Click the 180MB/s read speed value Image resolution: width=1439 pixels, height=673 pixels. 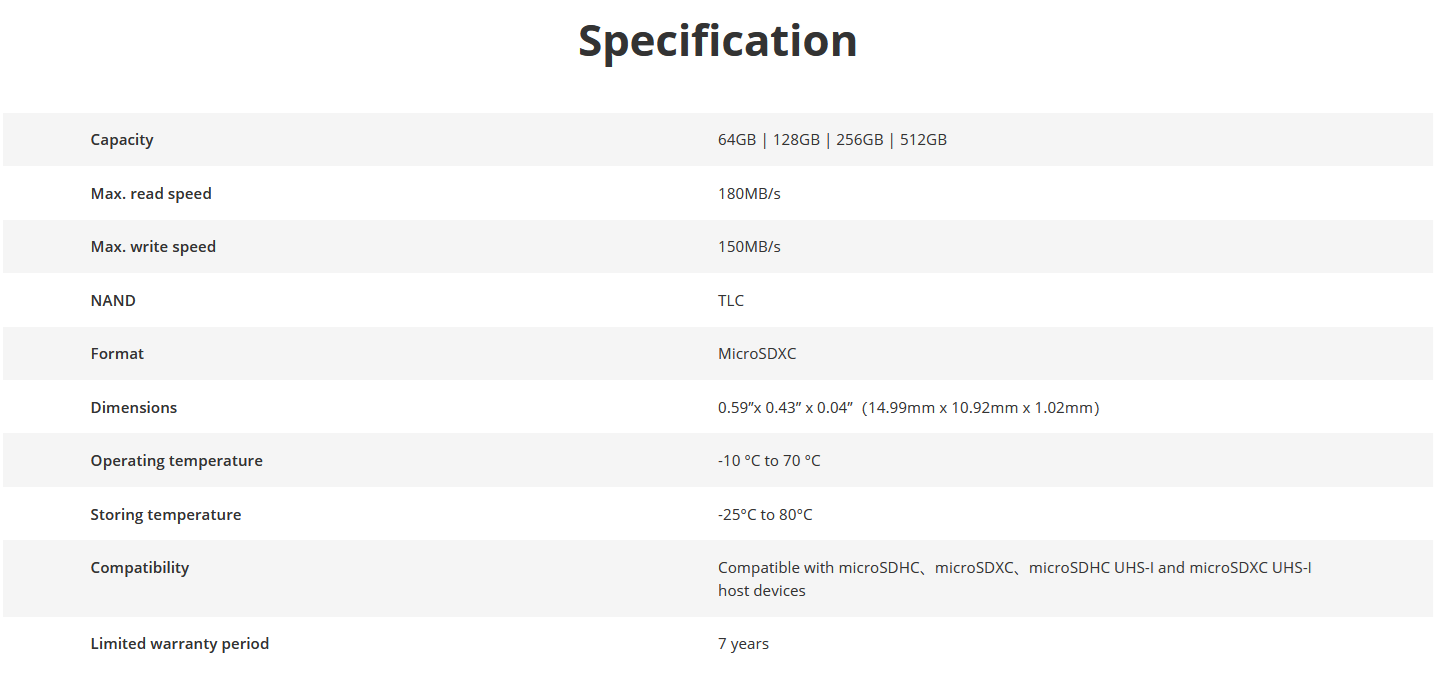pyautogui.click(x=749, y=194)
